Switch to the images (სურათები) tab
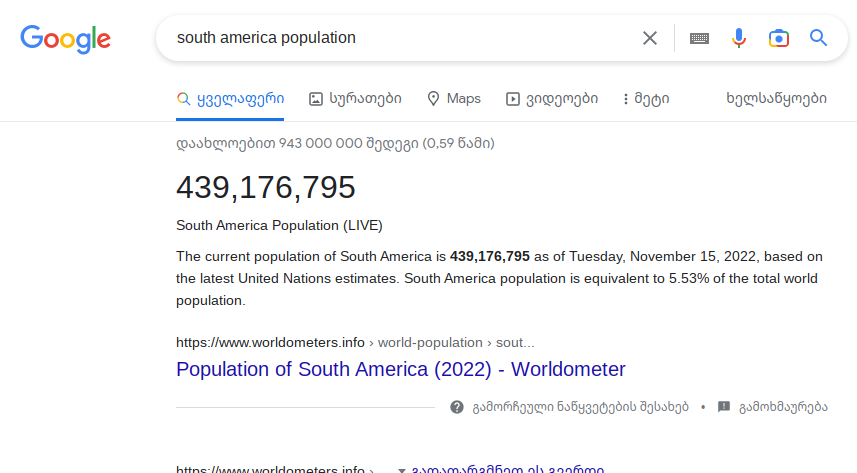 click(x=355, y=98)
